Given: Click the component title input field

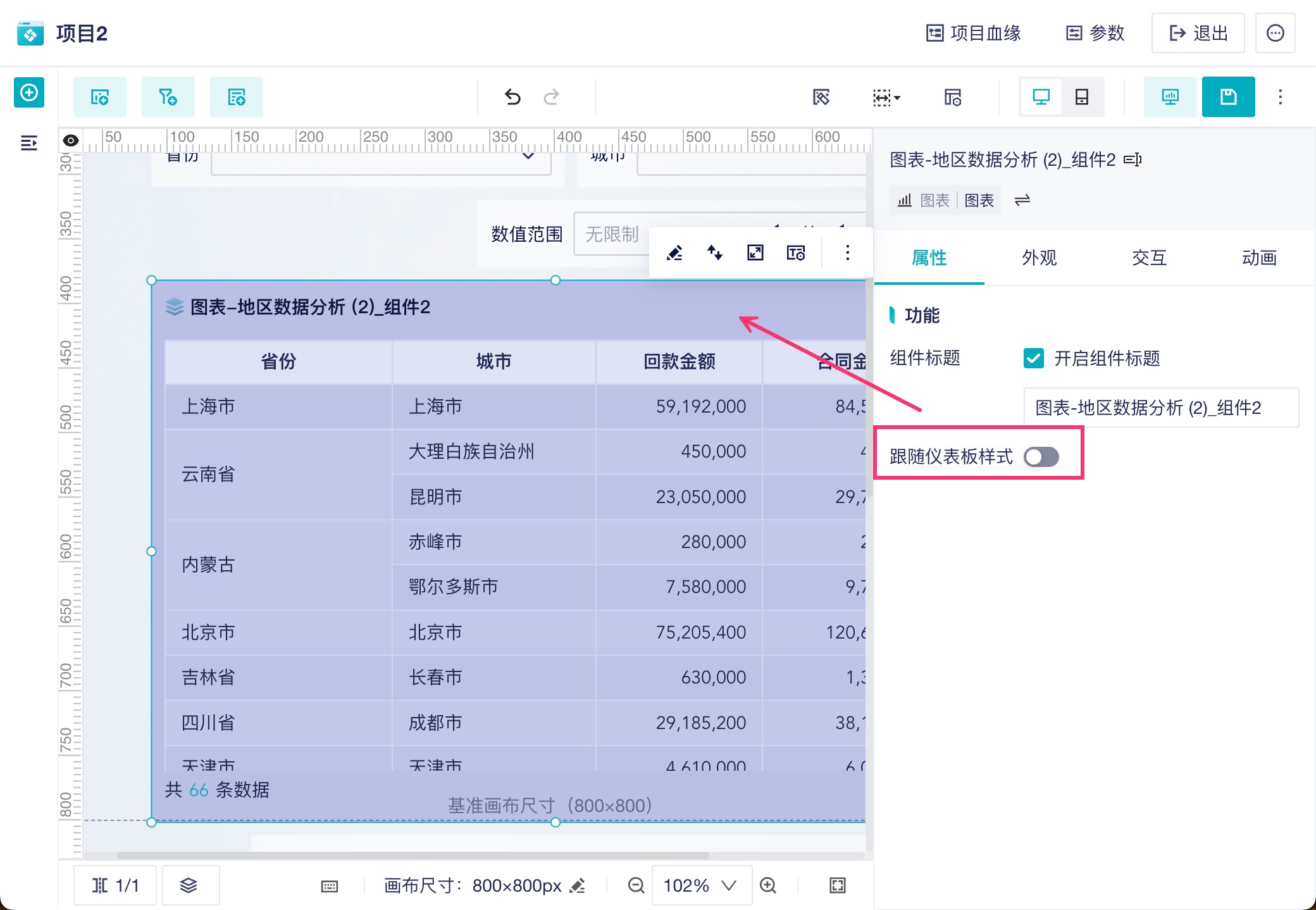Looking at the screenshot, I should click(x=1161, y=408).
